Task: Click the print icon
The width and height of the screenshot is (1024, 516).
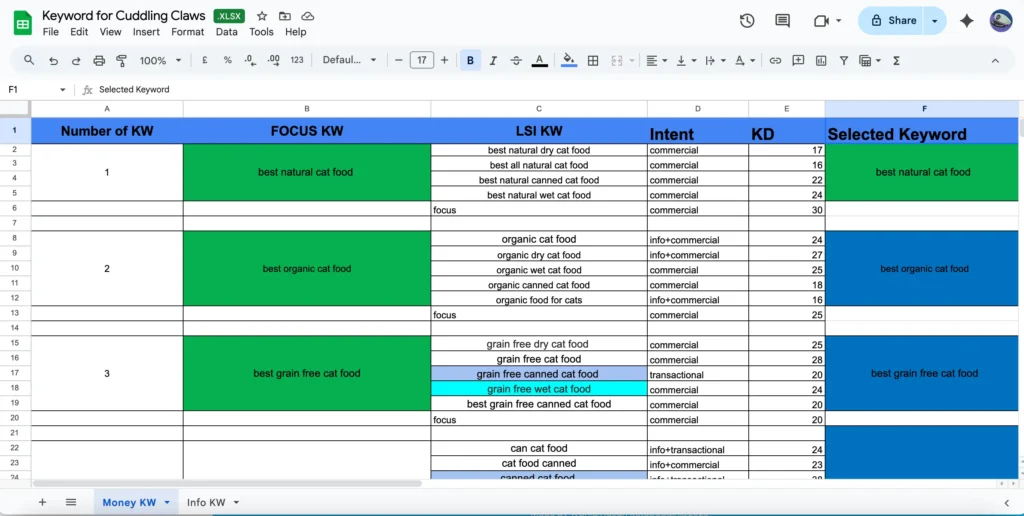Action: (99, 61)
